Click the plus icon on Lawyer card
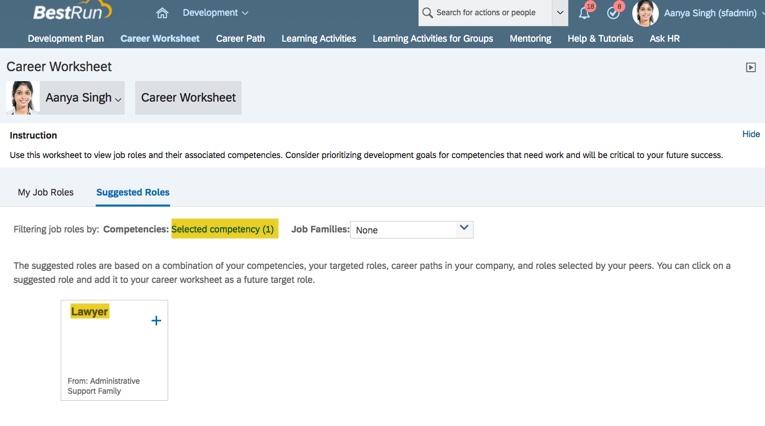This screenshot has width=765, height=426. pyautogui.click(x=156, y=321)
